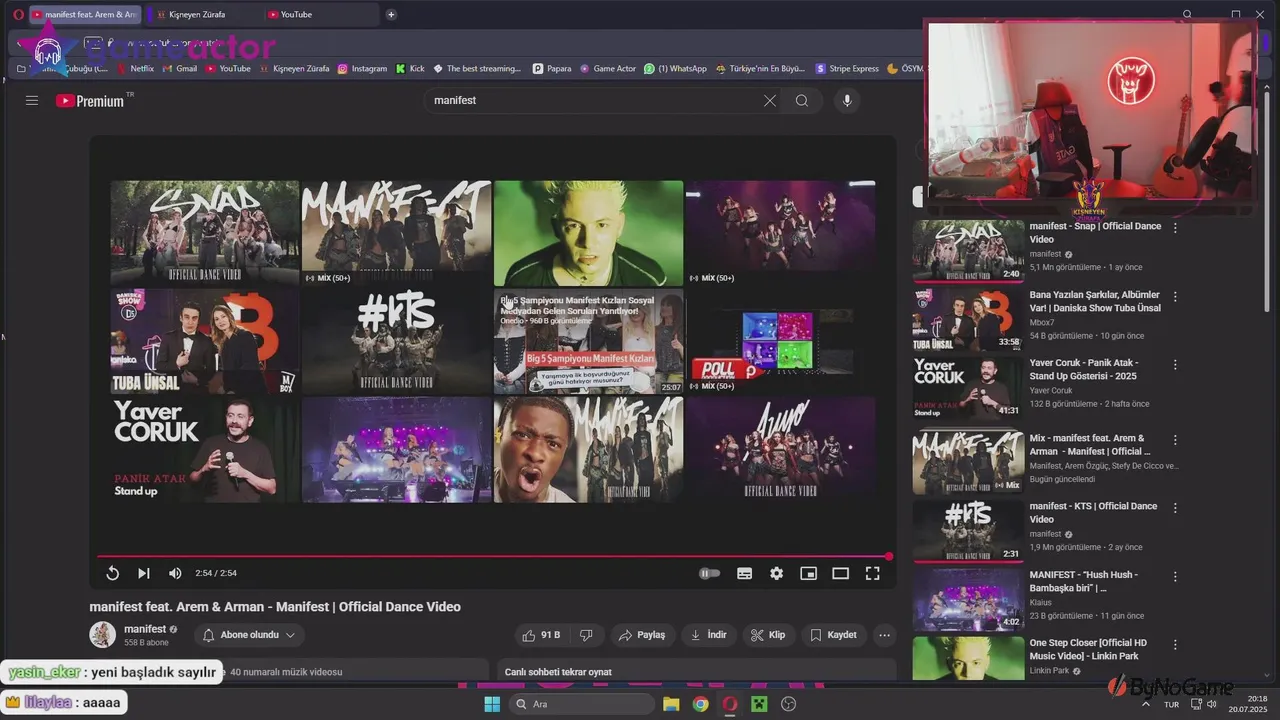Open the Paylaş share button
The image size is (1280, 720).
coord(642,635)
